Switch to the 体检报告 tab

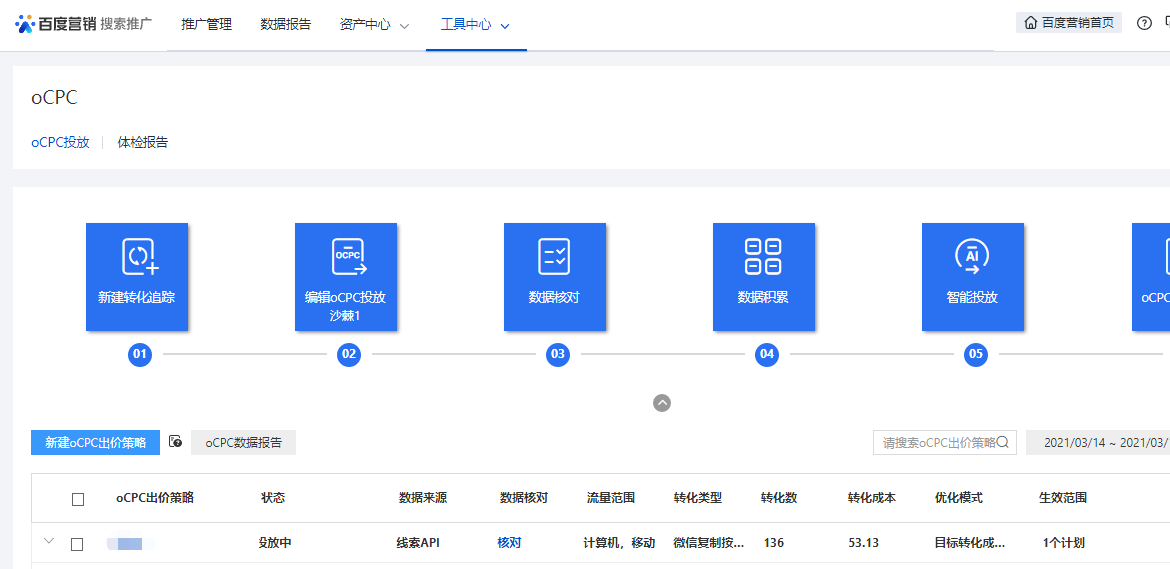coord(143,142)
